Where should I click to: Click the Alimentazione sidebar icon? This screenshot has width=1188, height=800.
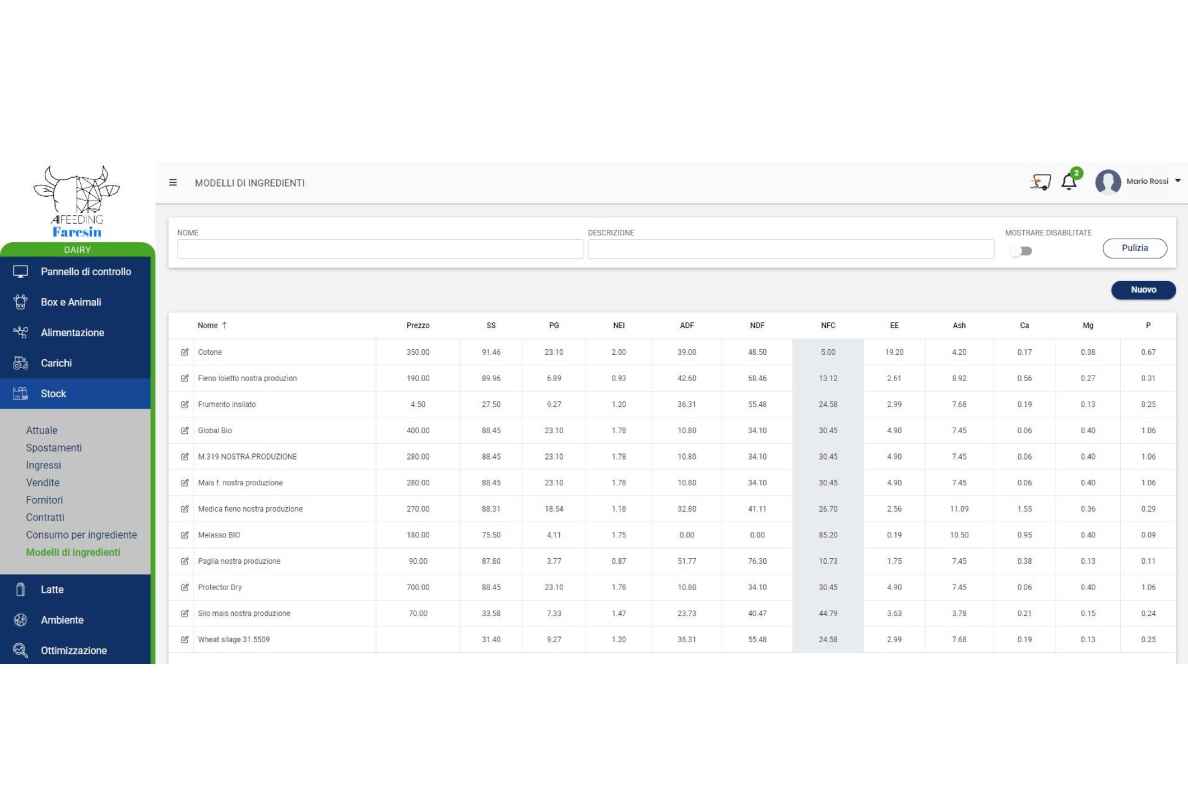[x=20, y=333]
